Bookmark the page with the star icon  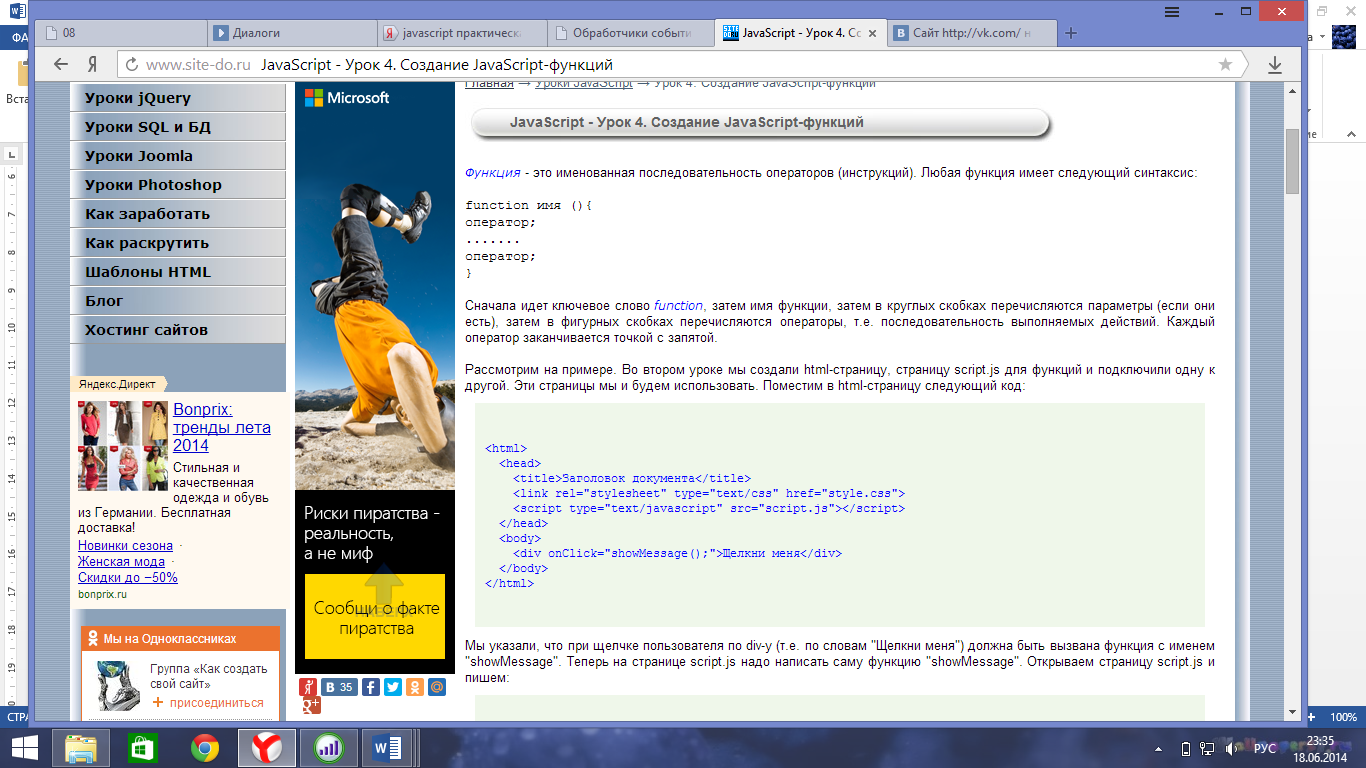pyautogui.click(x=1225, y=64)
